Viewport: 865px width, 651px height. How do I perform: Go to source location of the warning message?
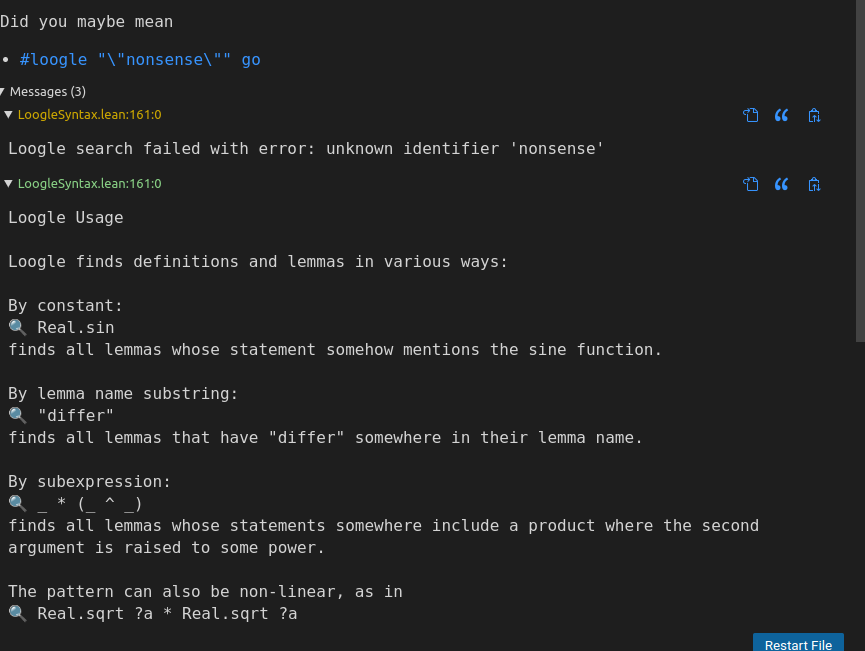tap(750, 115)
